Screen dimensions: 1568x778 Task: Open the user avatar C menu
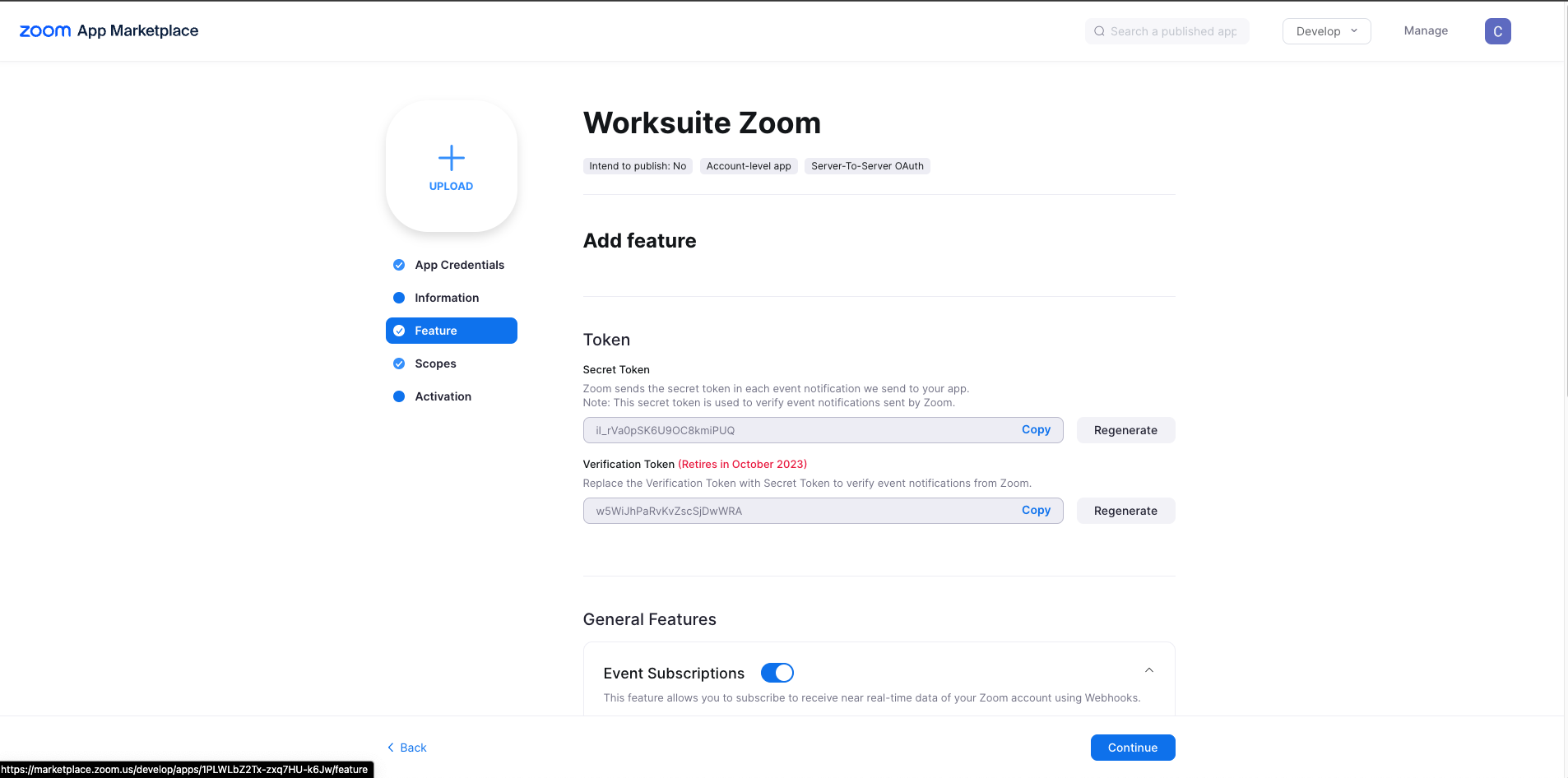coord(1497,31)
